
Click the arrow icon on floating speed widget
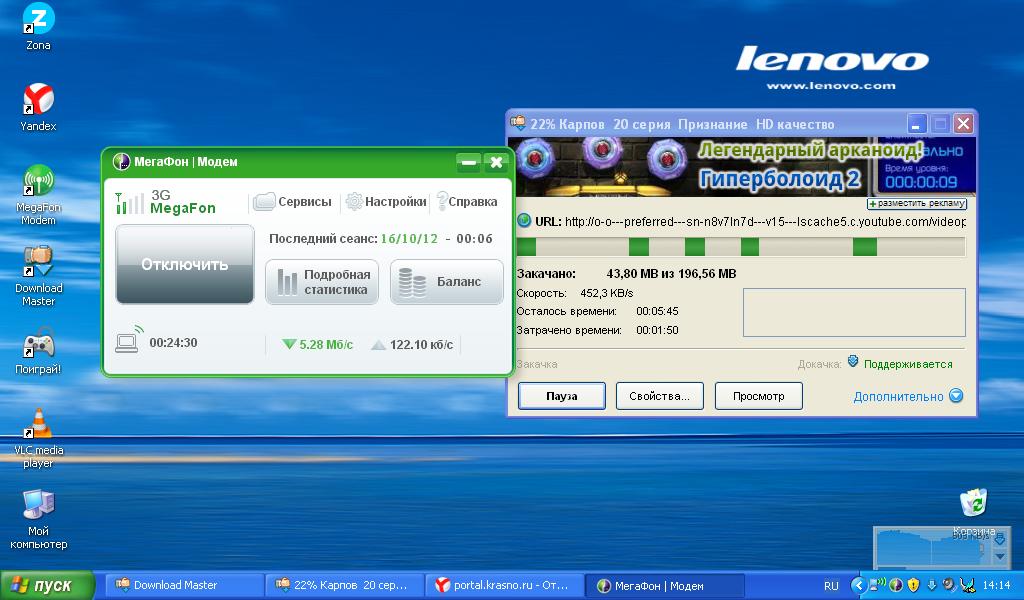coord(999,539)
